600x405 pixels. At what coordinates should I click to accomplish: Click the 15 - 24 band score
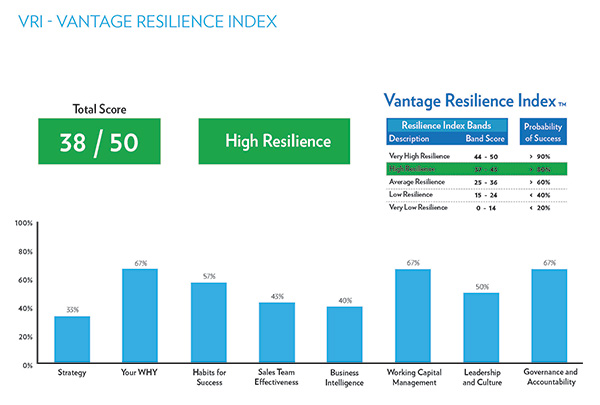tap(486, 195)
